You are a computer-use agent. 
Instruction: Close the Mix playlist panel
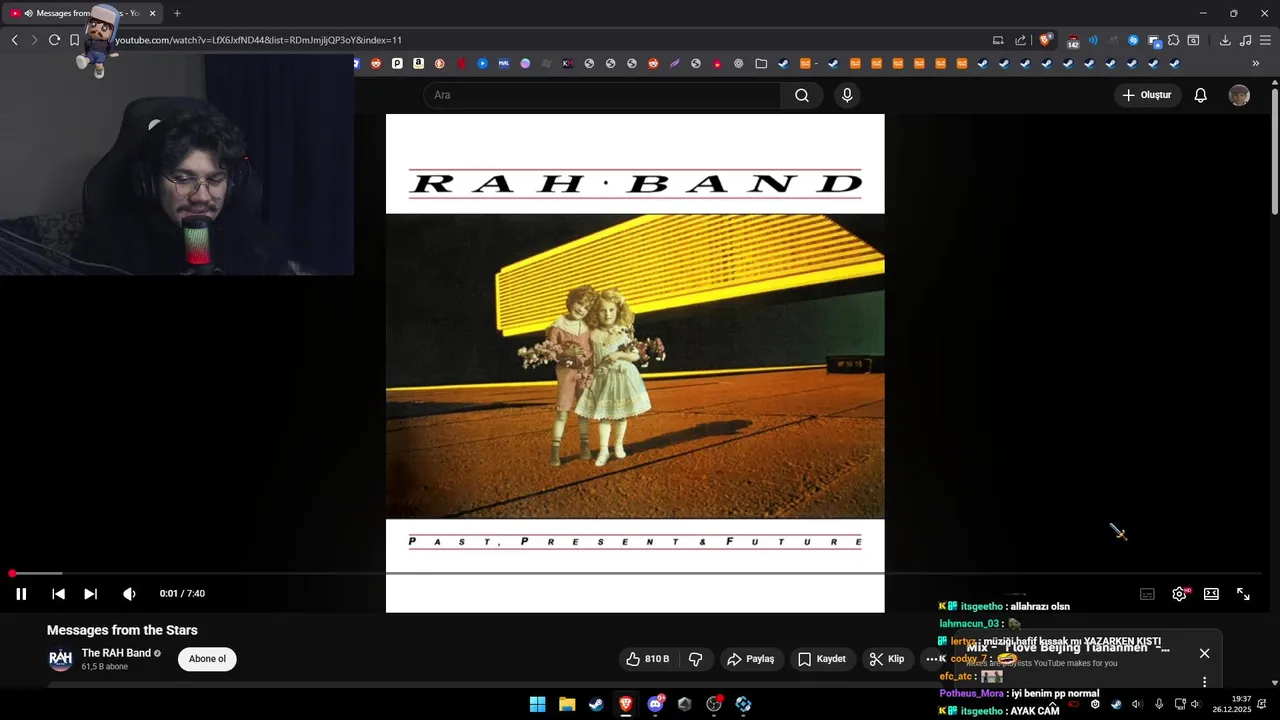click(1204, 653)
